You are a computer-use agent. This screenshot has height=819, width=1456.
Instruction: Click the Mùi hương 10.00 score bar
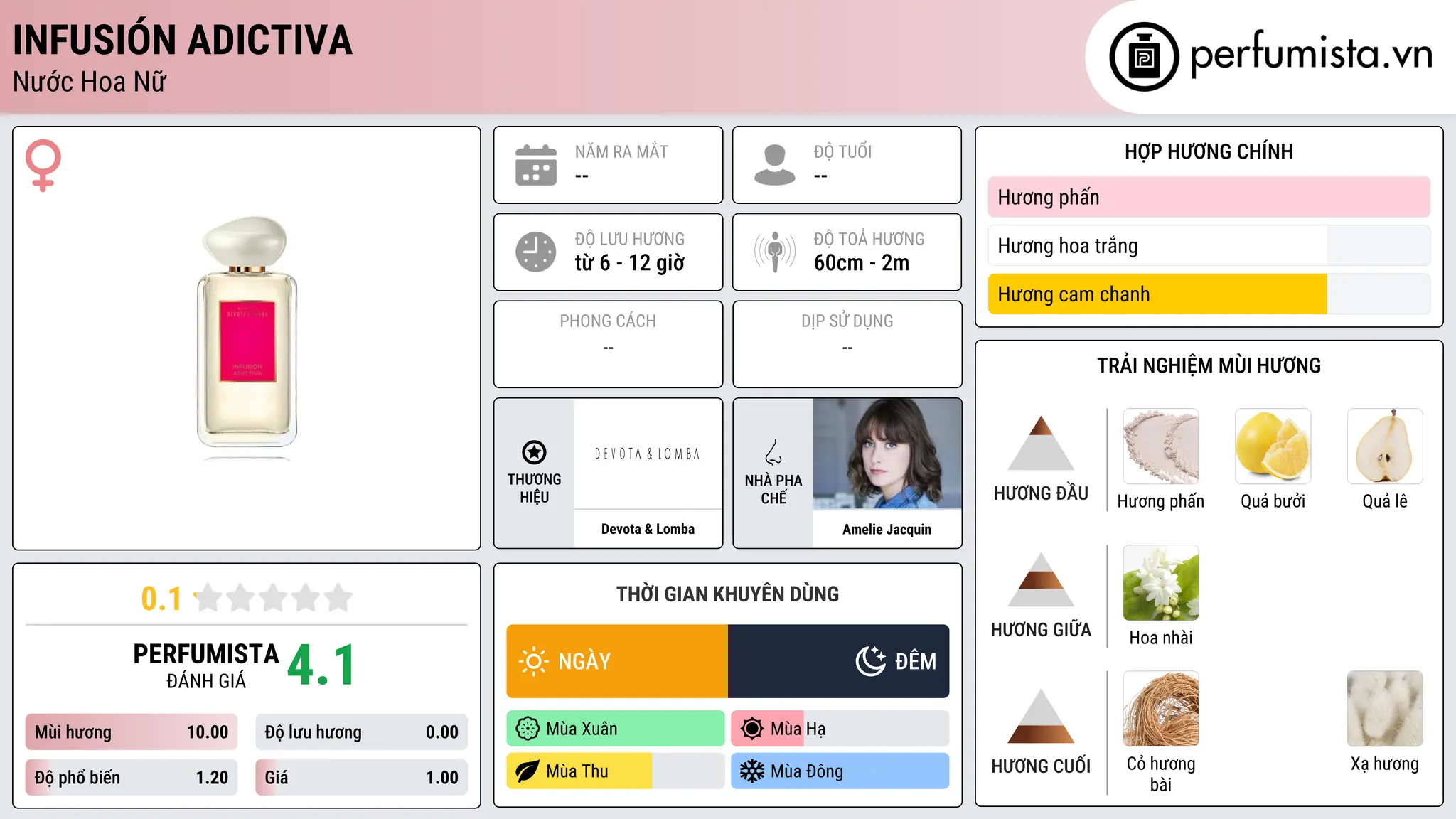(x=132, y=732)
